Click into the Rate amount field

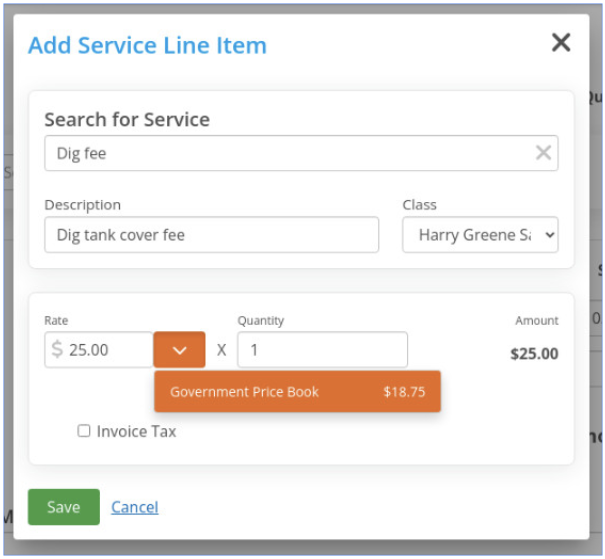coord(99,350)
